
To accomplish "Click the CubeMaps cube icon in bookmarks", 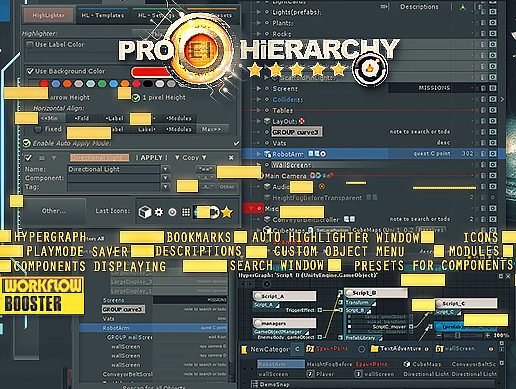I will pyautogui.click(x=407, y=364).
